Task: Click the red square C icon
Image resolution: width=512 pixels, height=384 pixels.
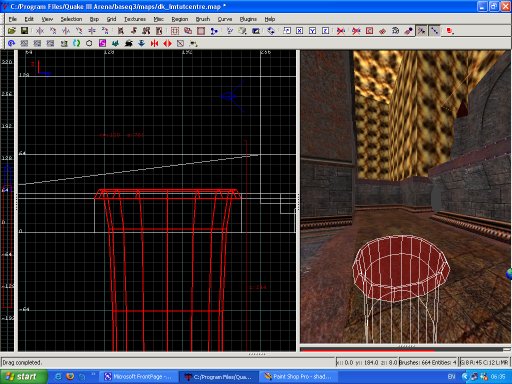Action: [x=369, y=31]
